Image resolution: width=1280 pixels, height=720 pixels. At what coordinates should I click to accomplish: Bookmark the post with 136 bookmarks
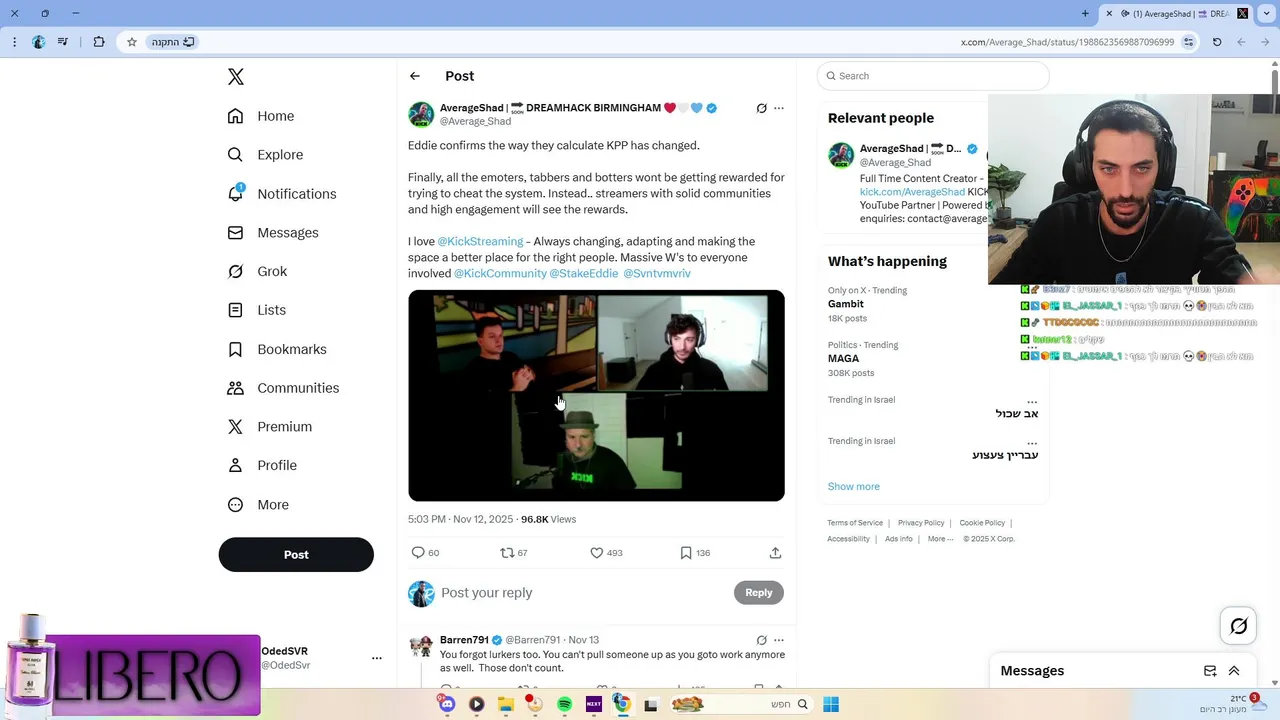pyautogui.click(x=686, y=553)
